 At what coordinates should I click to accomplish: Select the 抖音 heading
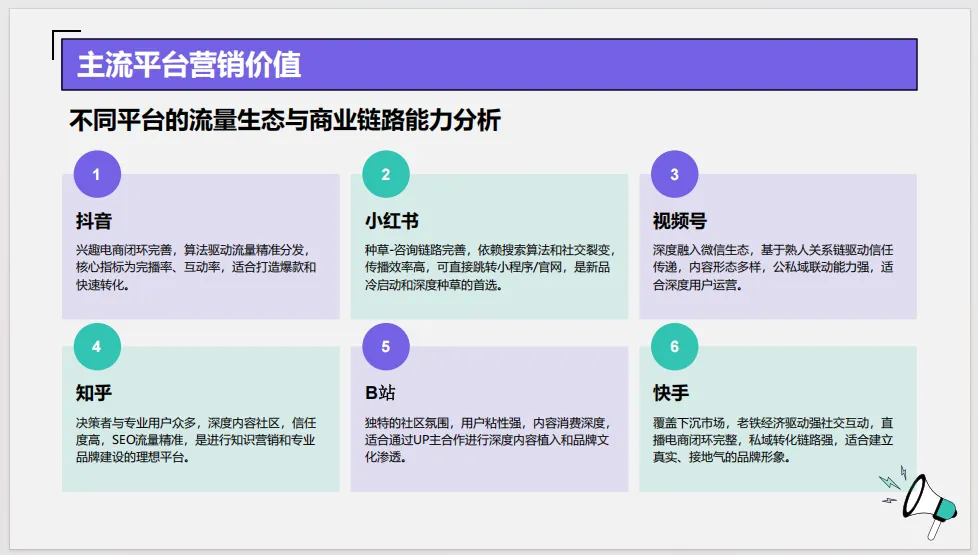pyautogui.click(x=94, y=221)
